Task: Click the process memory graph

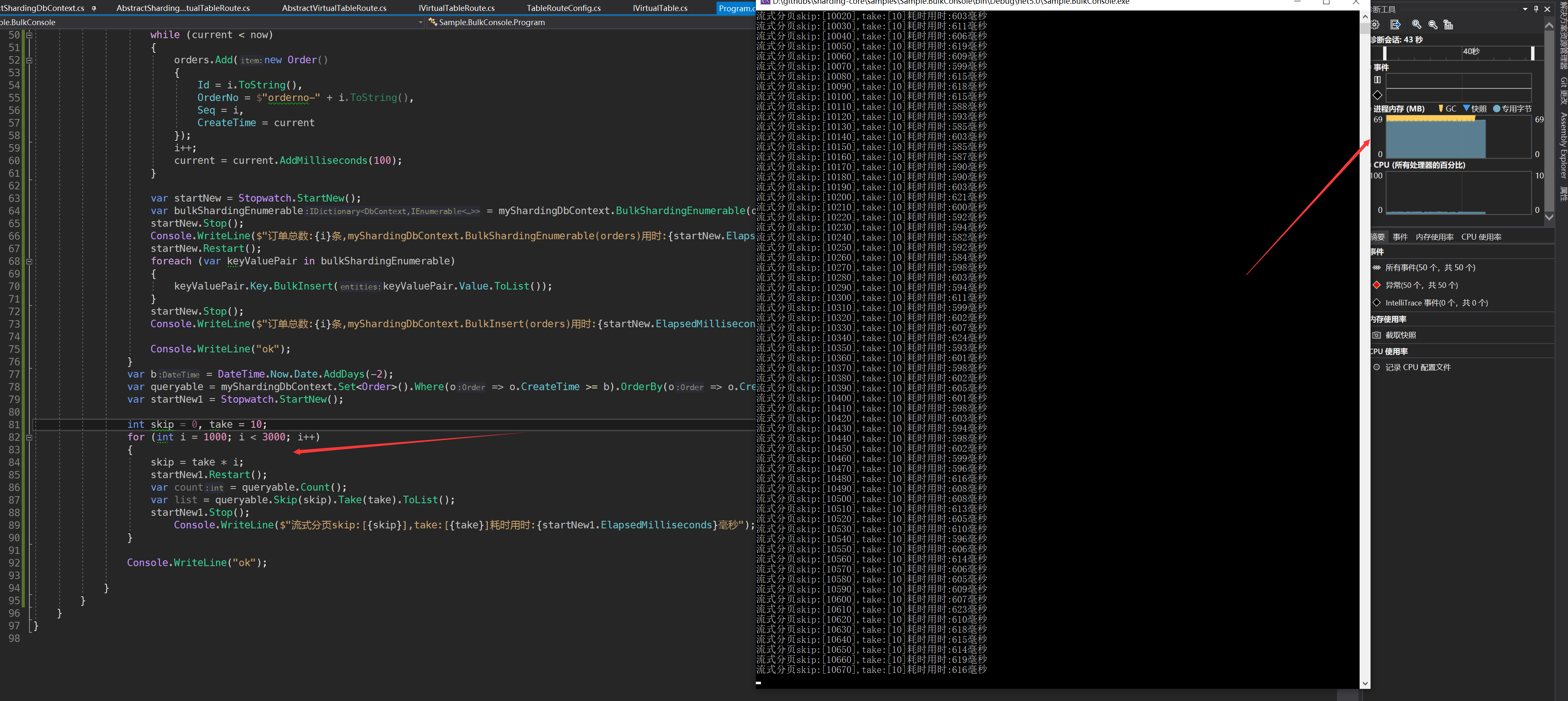Action: coord(1459,137)
